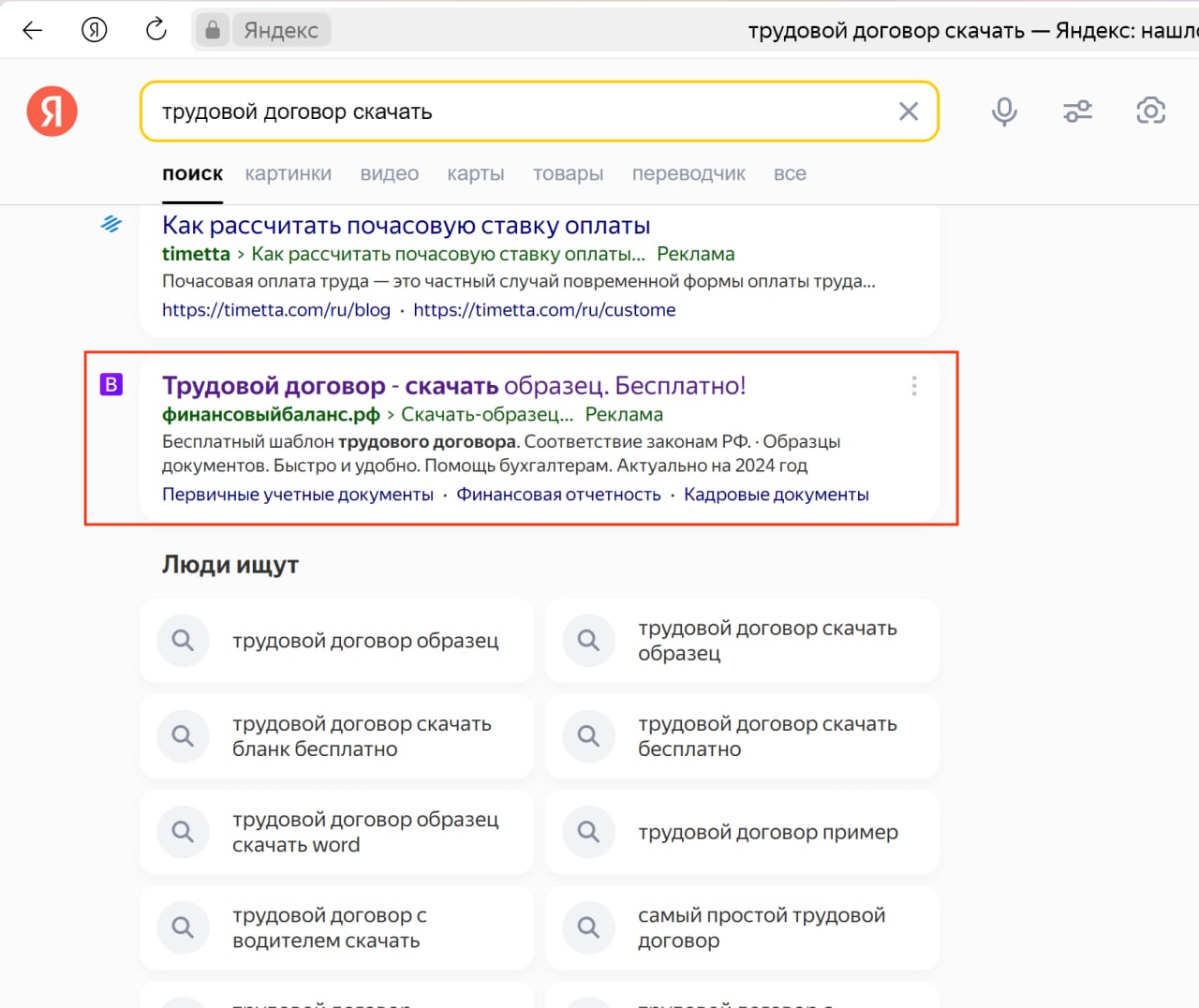Select suggestion 'трудовой договор образец скачать word'
1199x1008 pixels.
364,832
